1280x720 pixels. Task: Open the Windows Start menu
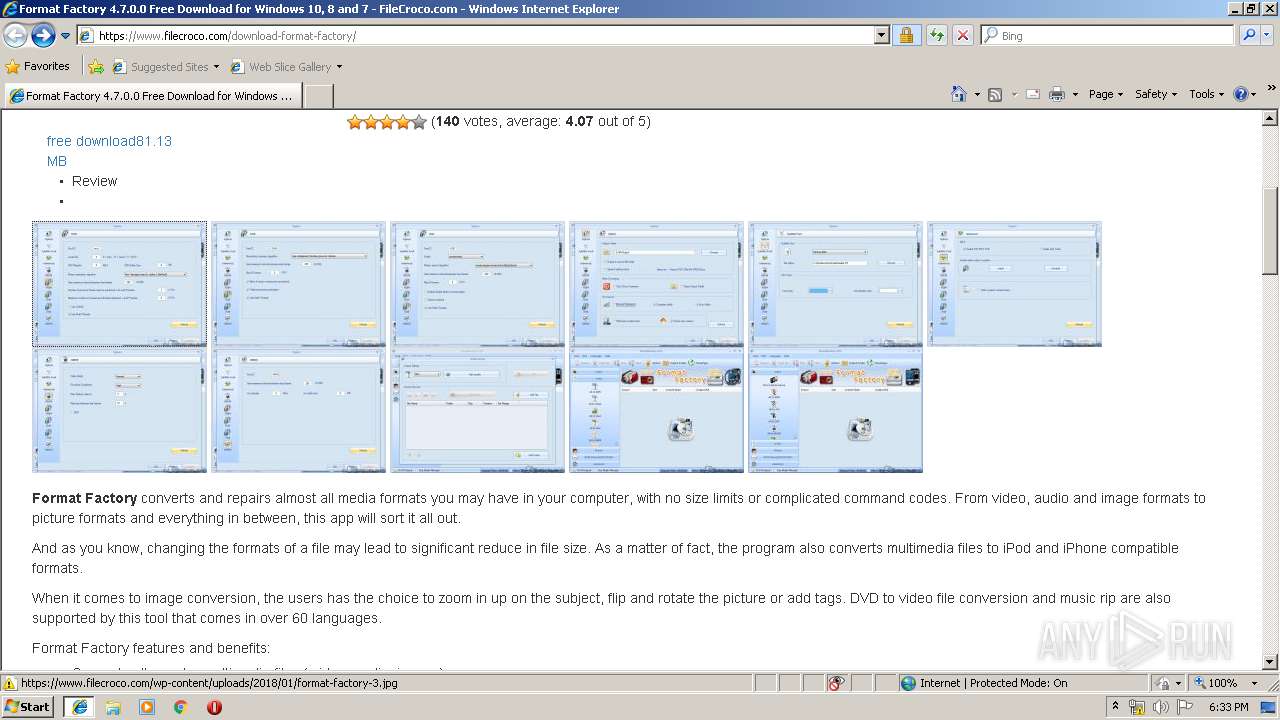pos(28,706)
